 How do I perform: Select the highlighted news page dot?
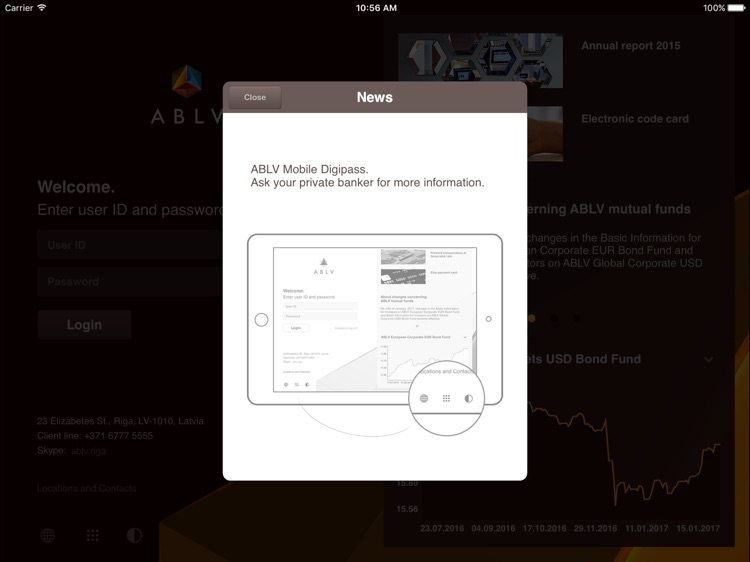point(531,318)
